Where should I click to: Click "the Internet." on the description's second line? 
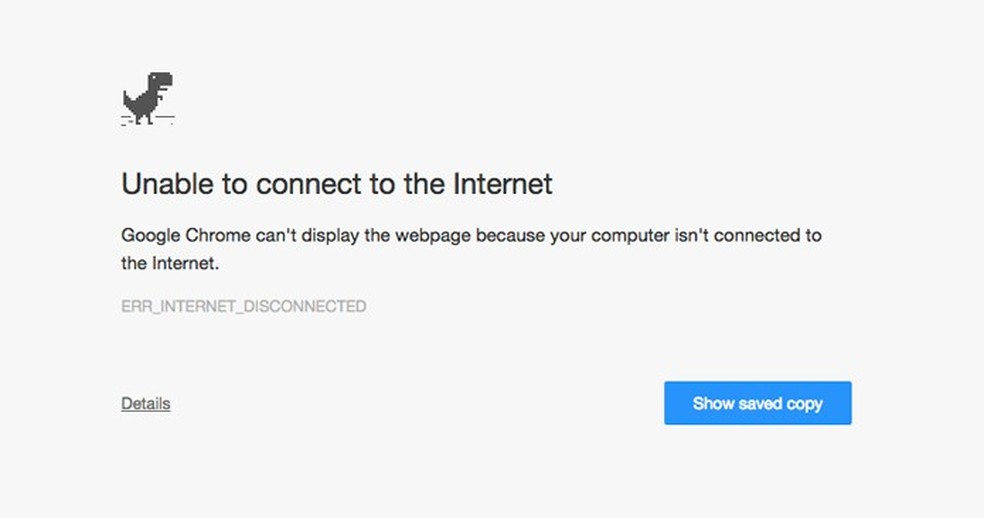(169, 264)
